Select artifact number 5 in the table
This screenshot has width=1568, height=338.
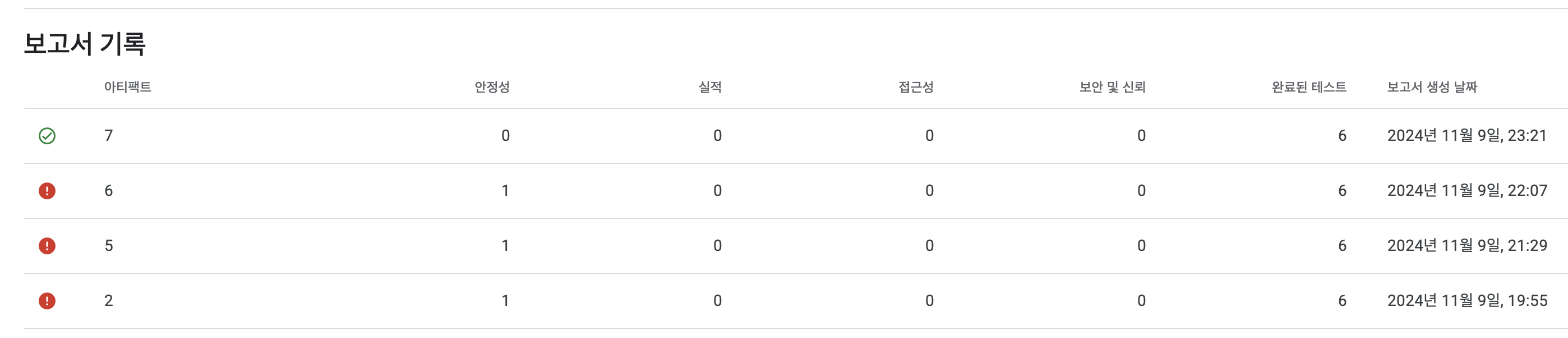click(108, 245)
